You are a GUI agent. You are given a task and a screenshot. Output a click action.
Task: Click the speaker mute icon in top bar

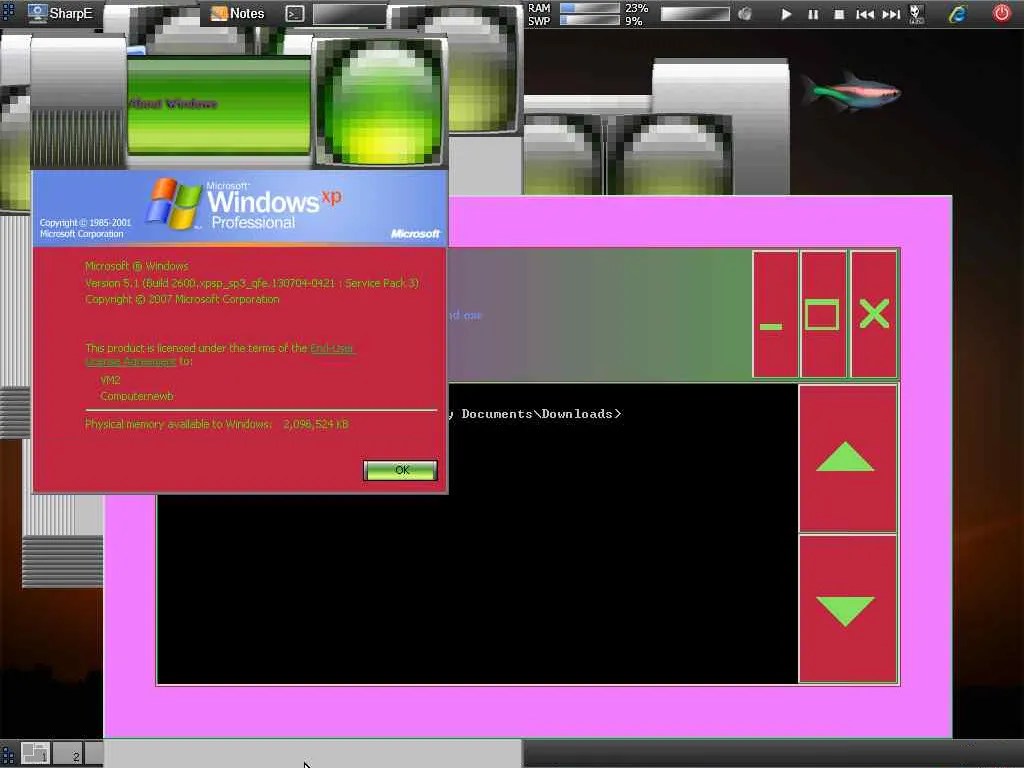[x=745, y=14]
